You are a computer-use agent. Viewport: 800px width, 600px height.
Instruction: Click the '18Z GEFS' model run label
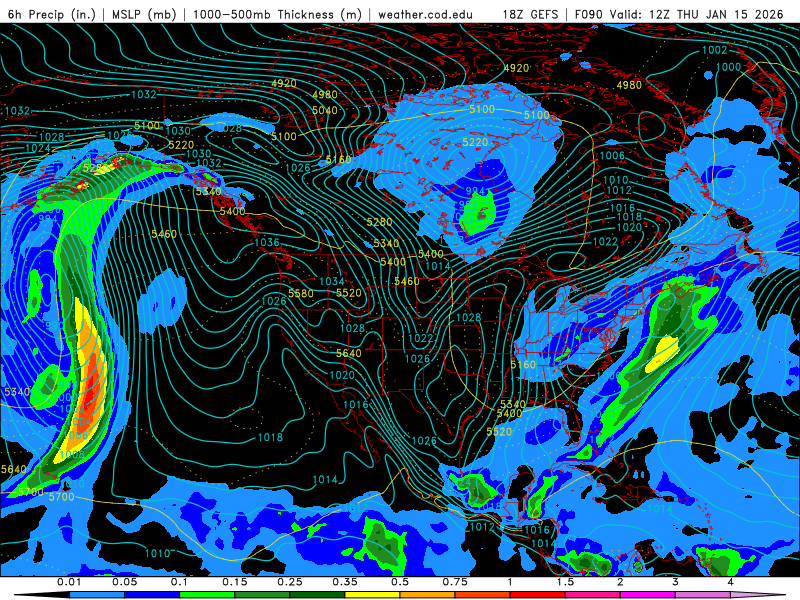pyautogui.click(x=531, y=15)
